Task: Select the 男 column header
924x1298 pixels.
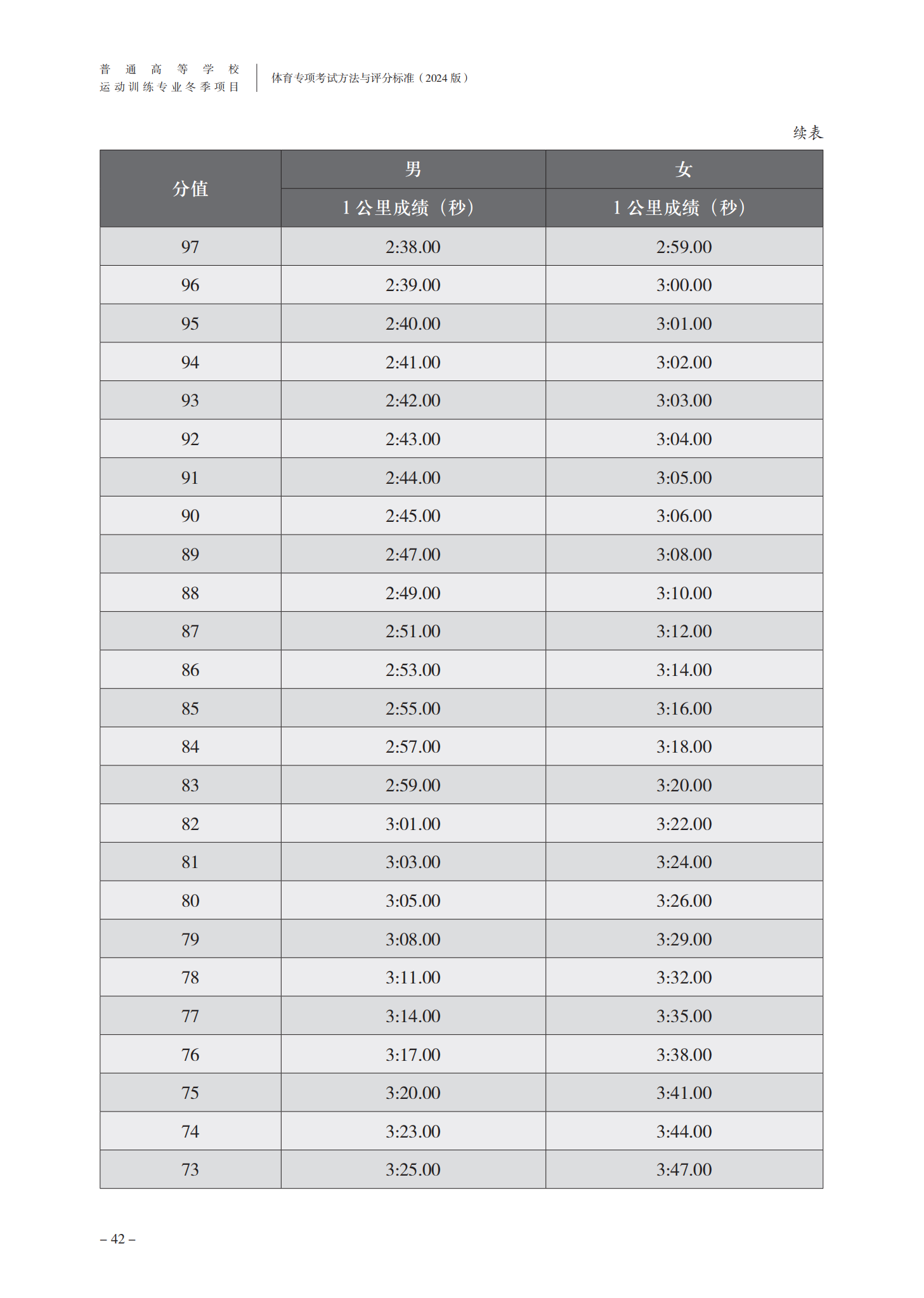Action: point(413,169)
